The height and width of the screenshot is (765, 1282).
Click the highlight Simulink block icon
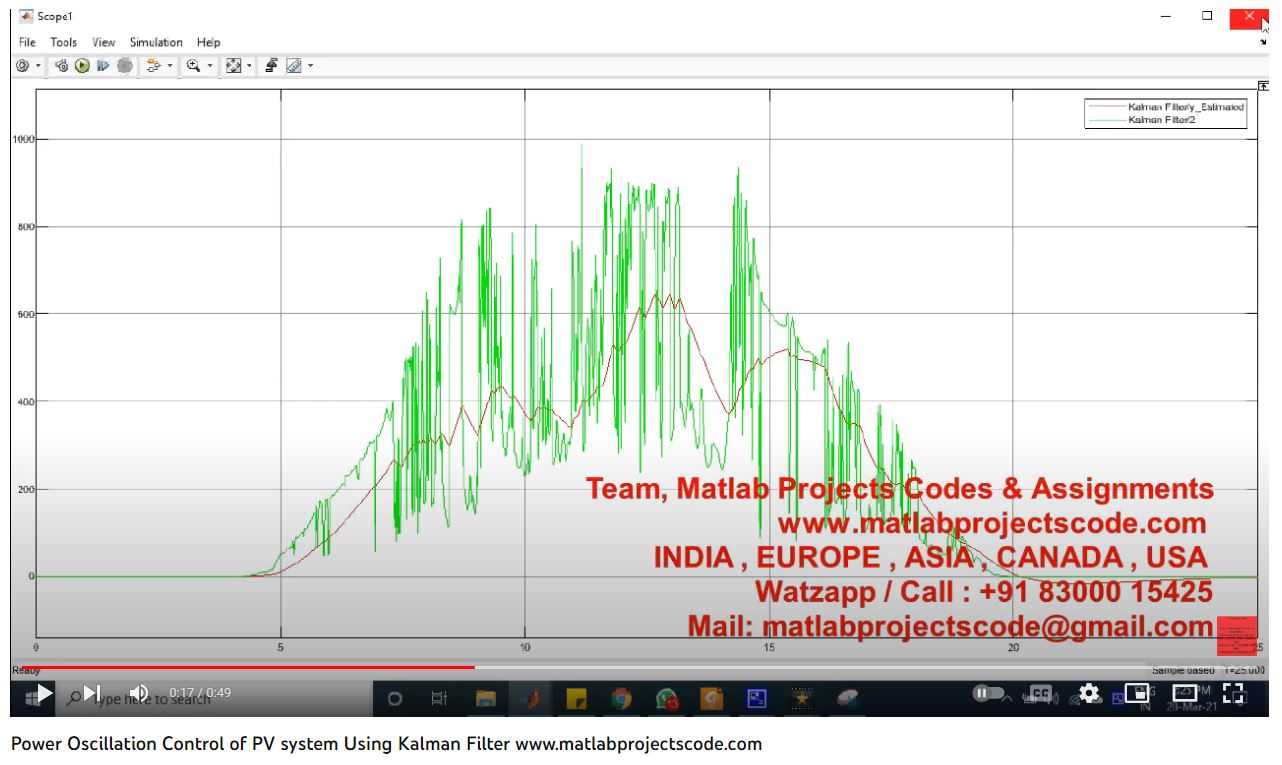pyautogui.click(x=153, y=66)
